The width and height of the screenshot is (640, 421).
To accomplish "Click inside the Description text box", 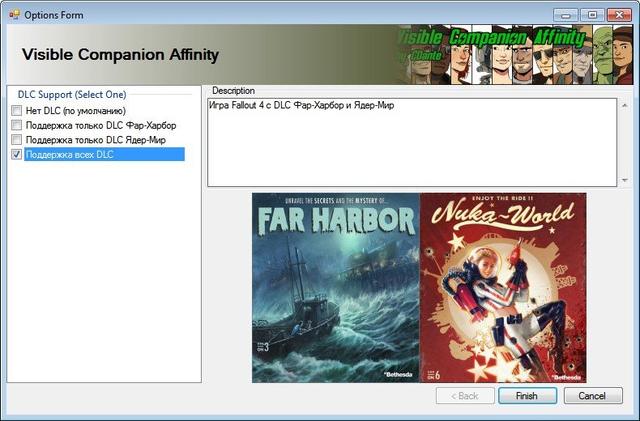I will point(412,142).
